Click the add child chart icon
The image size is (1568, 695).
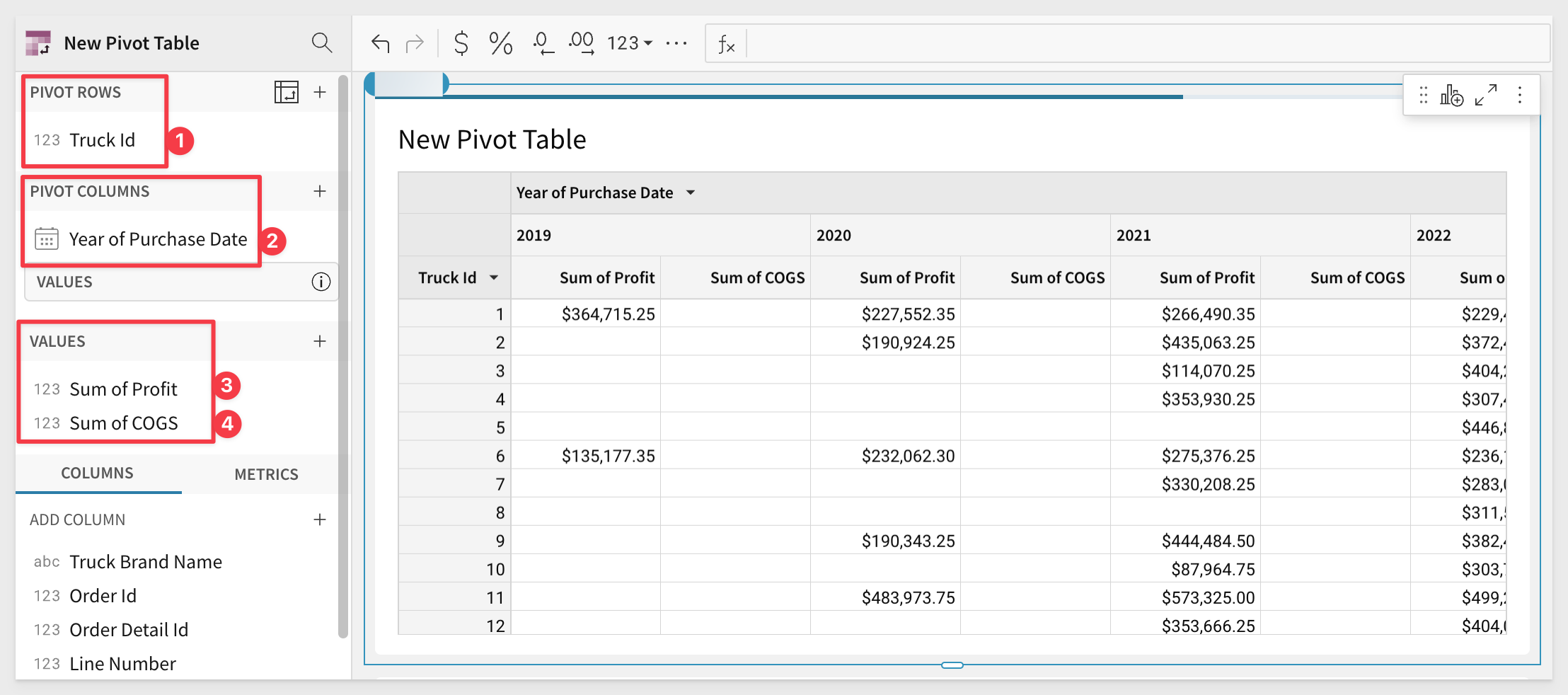click(1451, 95)
